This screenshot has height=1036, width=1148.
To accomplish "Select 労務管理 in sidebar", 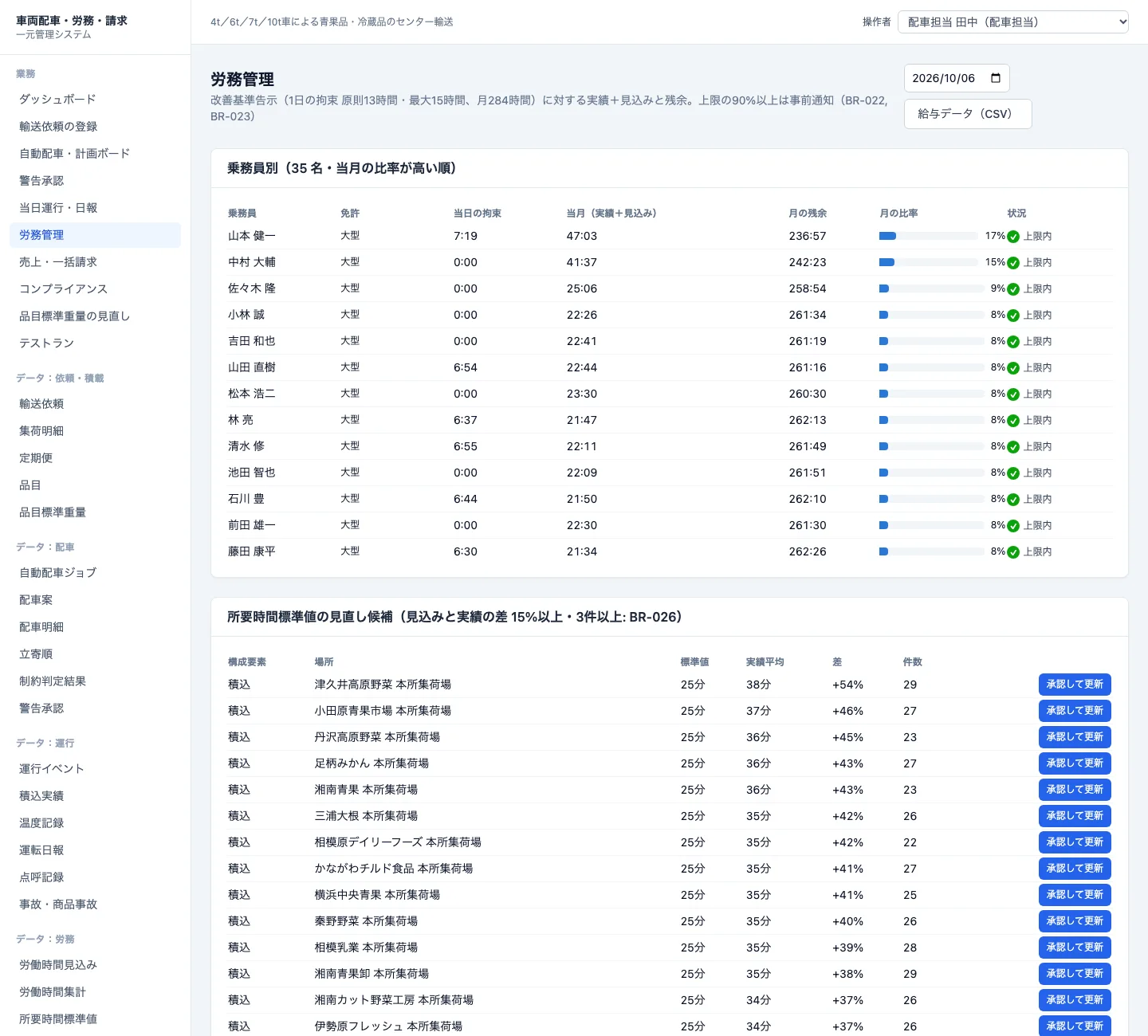I will [x=95, y=235].
